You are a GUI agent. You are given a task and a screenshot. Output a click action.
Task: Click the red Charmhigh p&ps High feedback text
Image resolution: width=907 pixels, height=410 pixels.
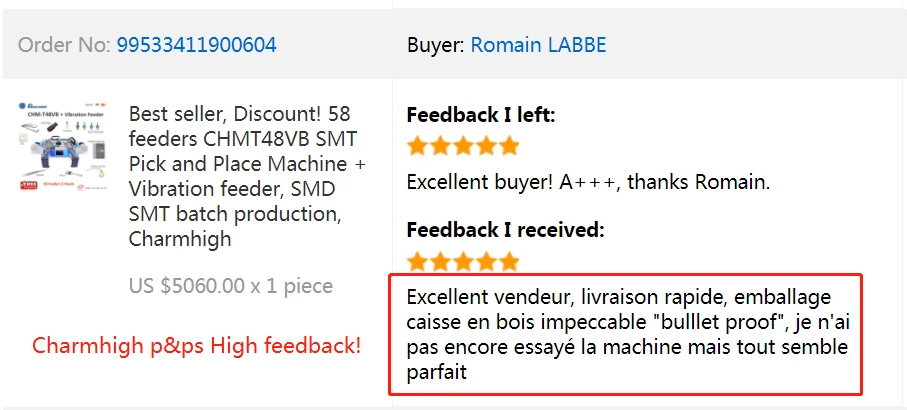point(197,346)
